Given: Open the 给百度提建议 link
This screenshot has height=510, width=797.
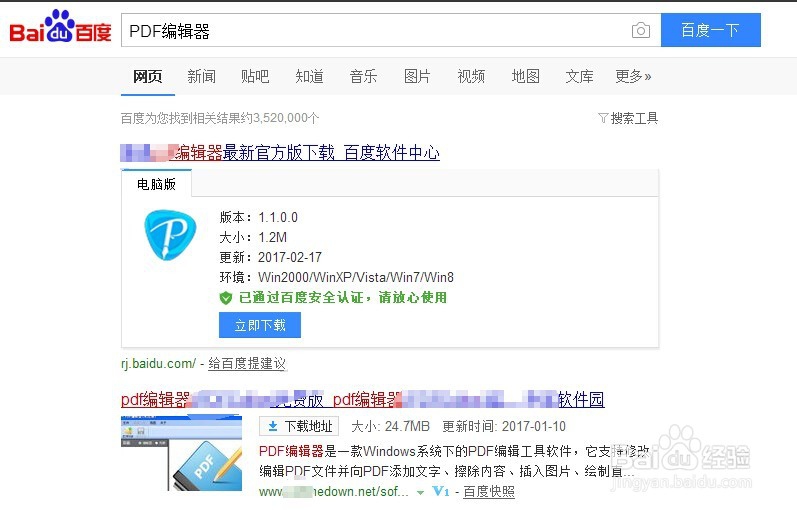Looking at the screenshot, I should coord(247,364).
